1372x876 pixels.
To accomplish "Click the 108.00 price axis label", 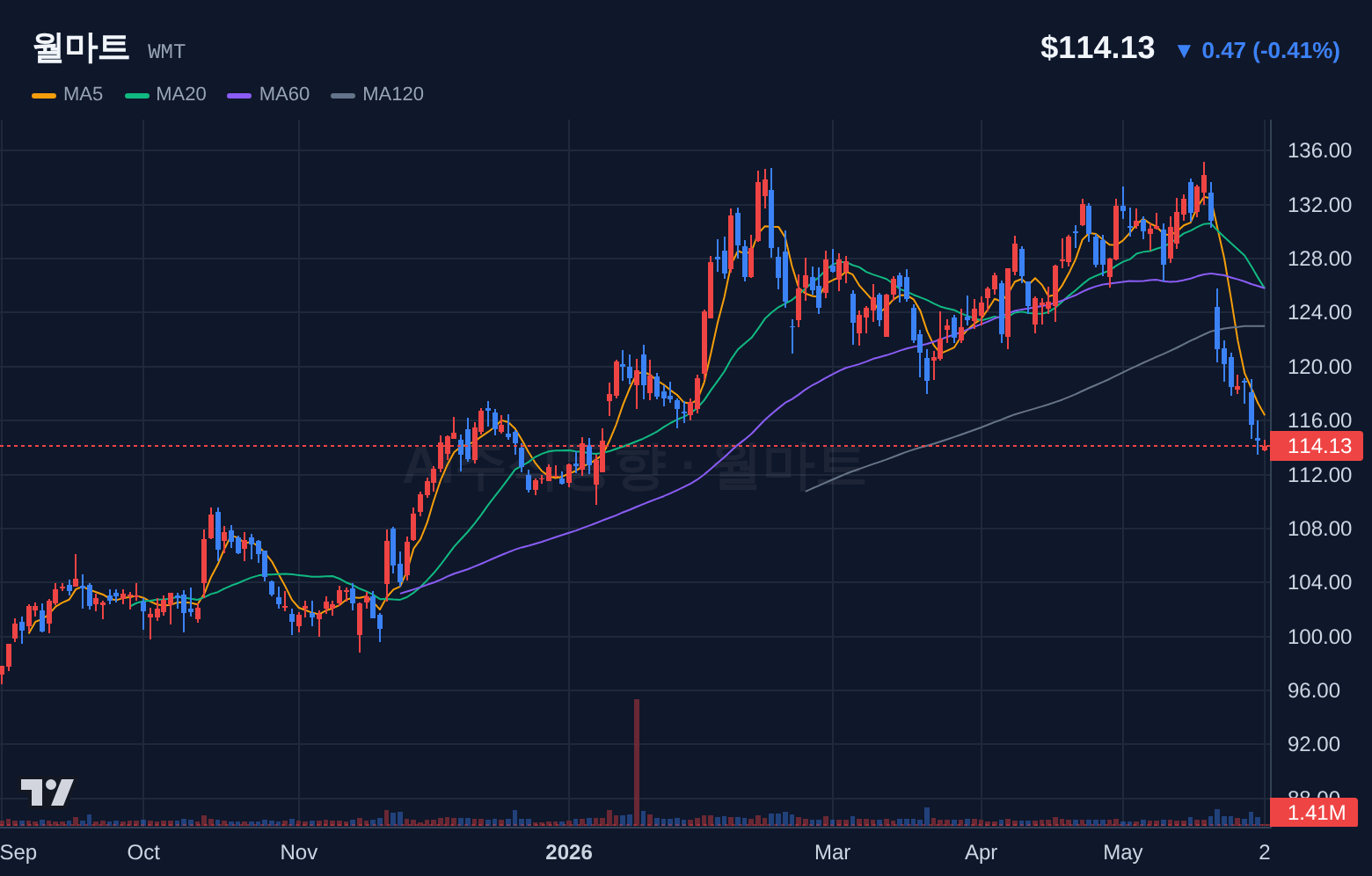I will tap(1319, 529).
